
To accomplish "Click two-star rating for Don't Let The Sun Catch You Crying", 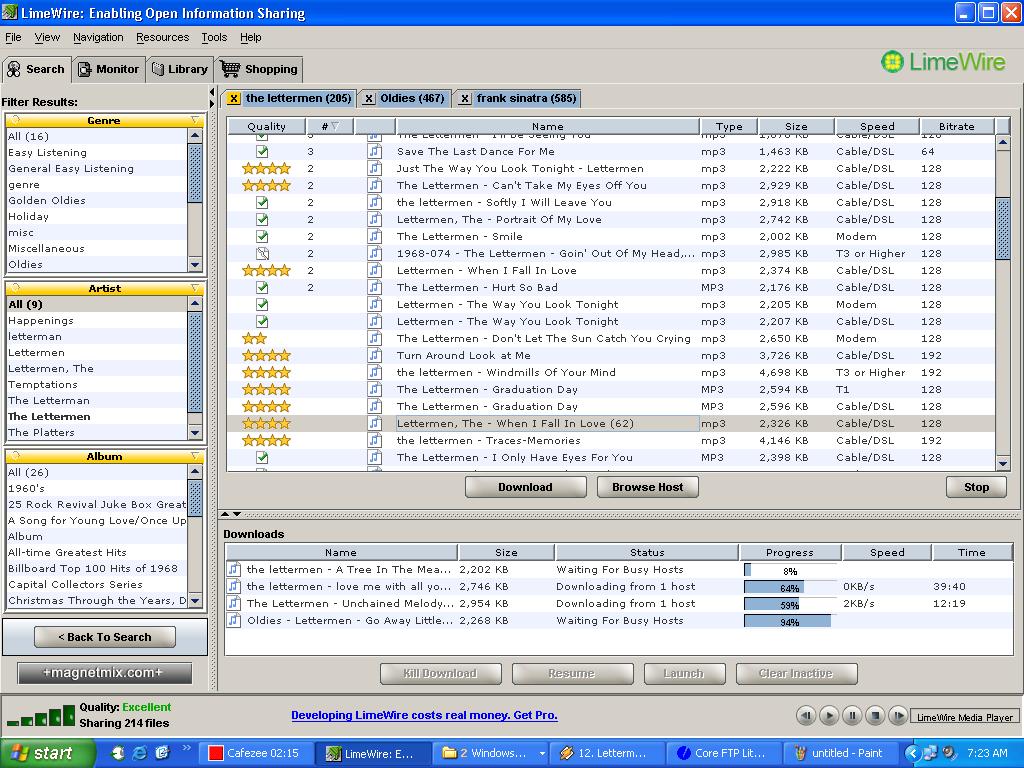I will 254,338.
